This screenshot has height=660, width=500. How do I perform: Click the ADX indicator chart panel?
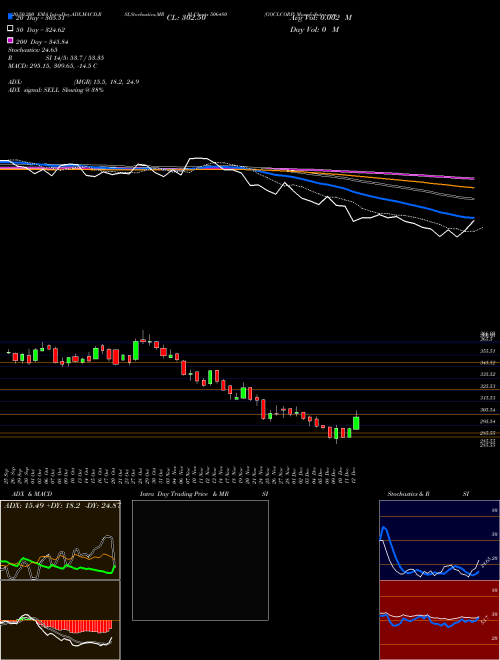click(x=60, y=540)
